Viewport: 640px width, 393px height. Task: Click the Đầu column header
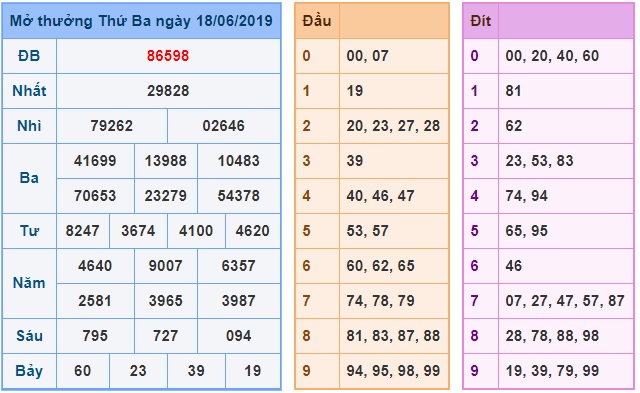point(317,21)
